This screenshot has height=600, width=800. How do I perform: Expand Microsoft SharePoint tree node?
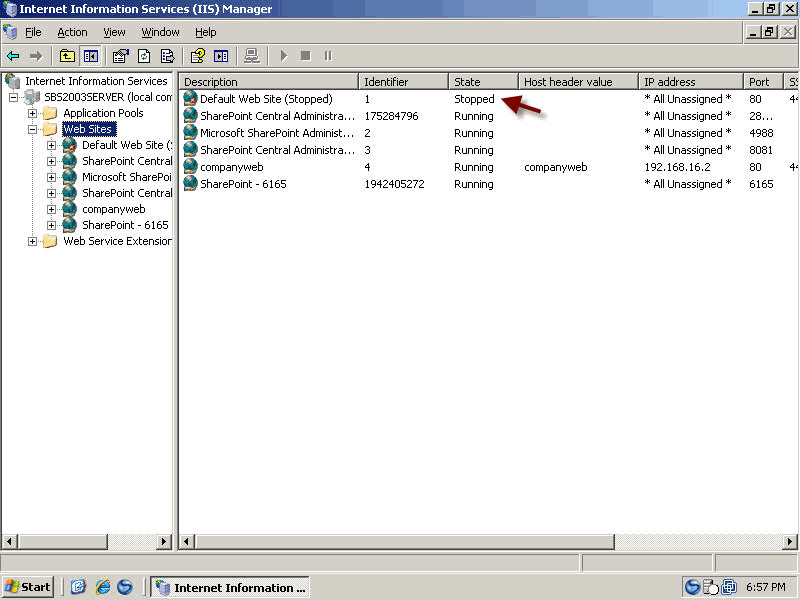click(51, 177)
